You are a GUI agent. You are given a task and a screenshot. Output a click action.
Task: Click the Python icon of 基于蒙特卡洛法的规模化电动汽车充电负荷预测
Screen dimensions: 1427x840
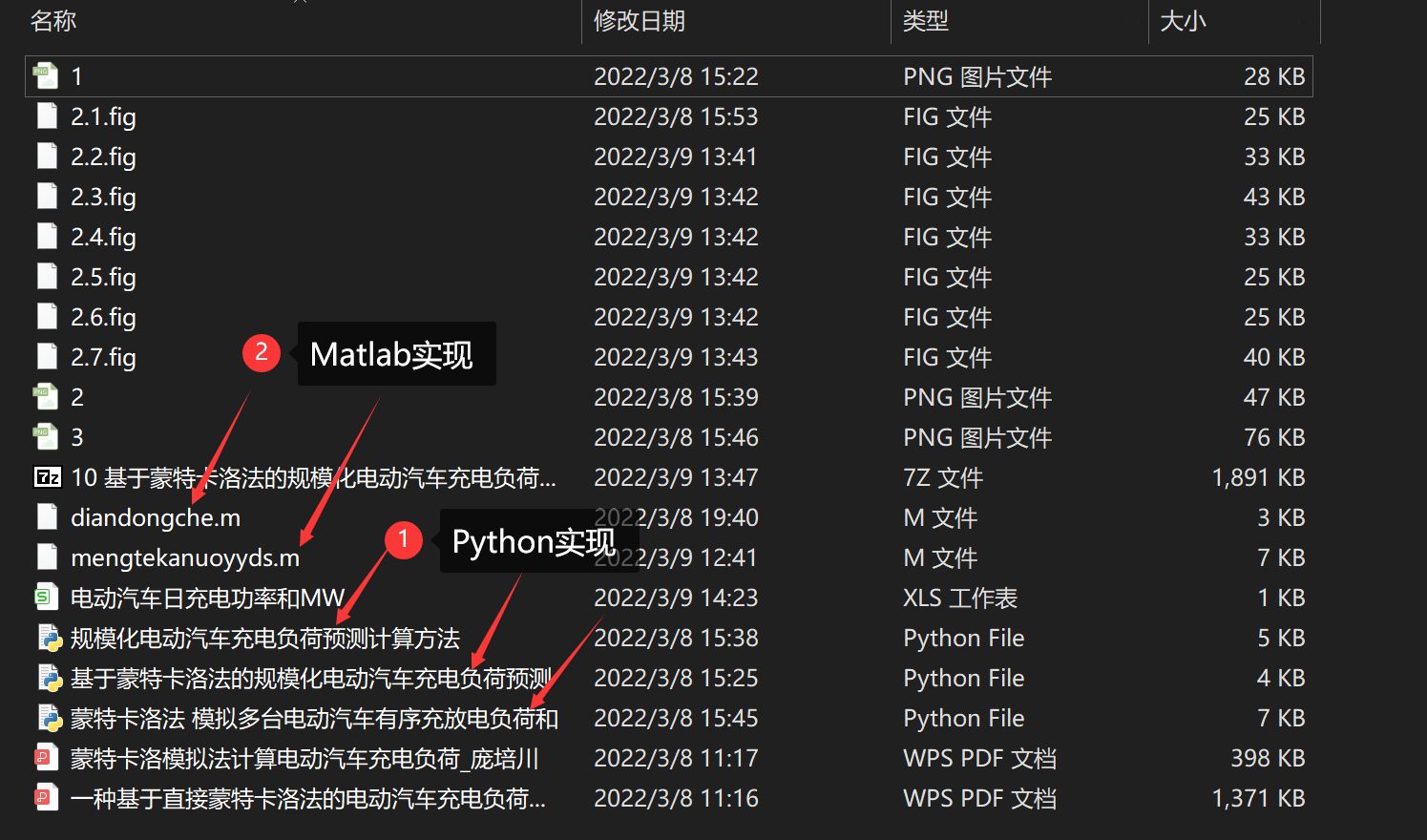pos(49,678)
